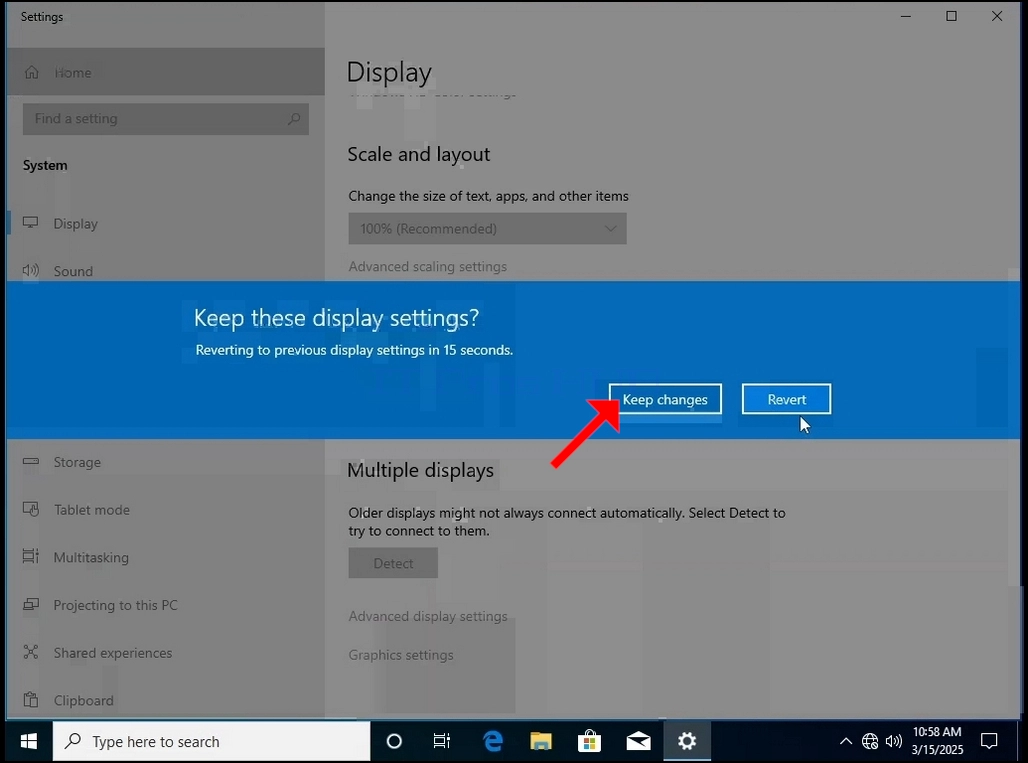Open Projecting to this PC

click(x=165, y=605)
